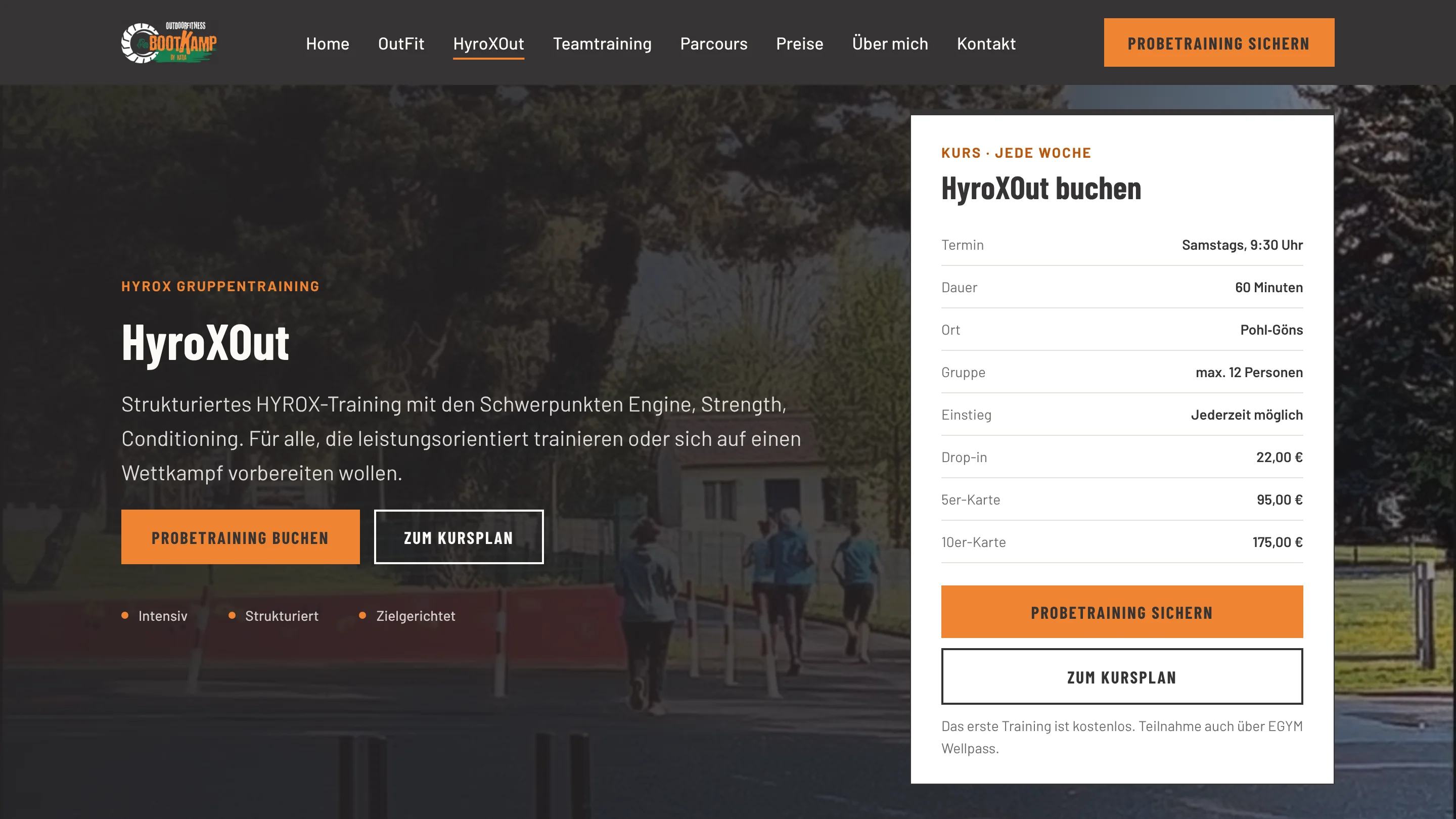Viewport: 1456px width, 819px height.
Task: Click the Drop-in row label
Action: [x=964, y=457]
